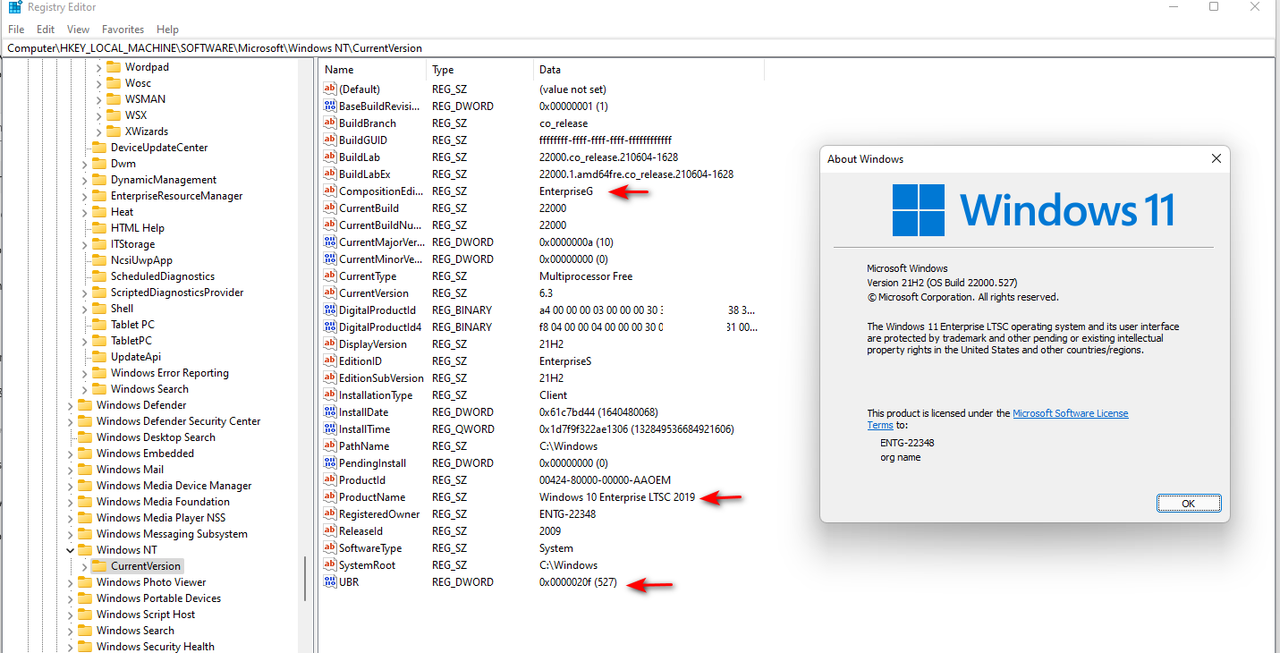The width and height of the screenshot is (1280, 653).
Task: Click the Shell folder icon
Action: [x=98, y=308]
